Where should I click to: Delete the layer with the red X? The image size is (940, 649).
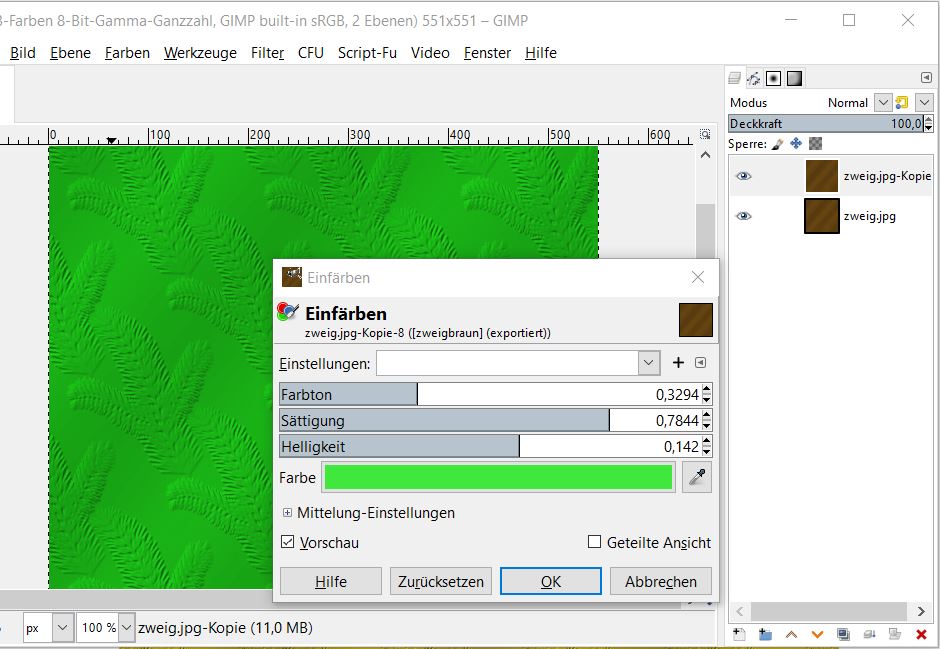[921, 634]
